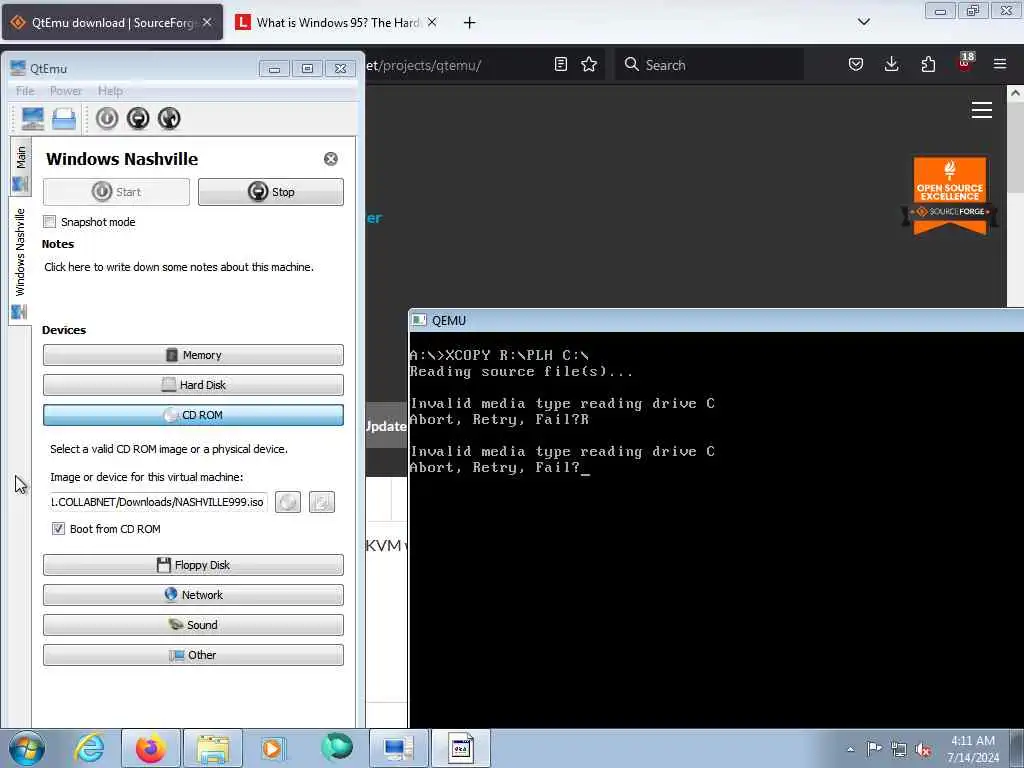Click the stop icon in QtEmu toolbar
1024x768 pixels.
138,118
